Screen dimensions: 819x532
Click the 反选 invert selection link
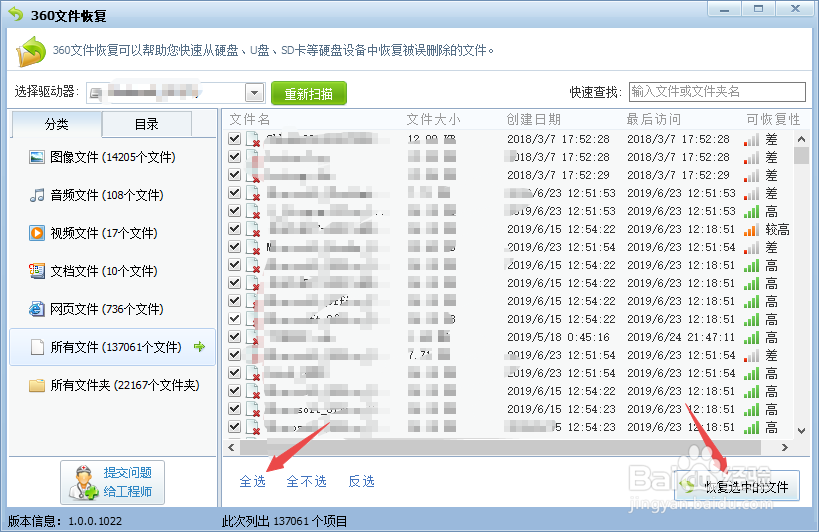coord(361,481)
